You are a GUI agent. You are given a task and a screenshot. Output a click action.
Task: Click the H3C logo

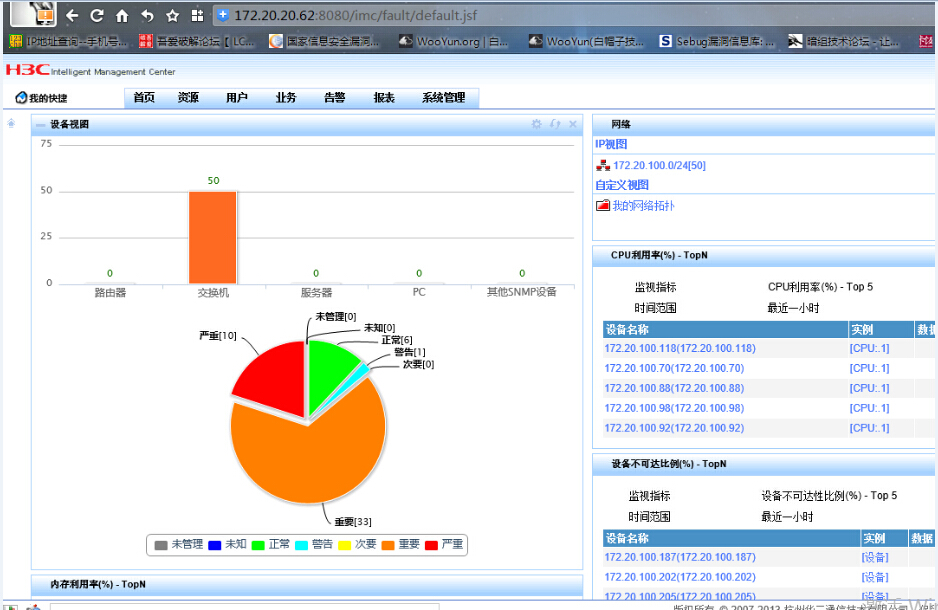pos(28,69)
